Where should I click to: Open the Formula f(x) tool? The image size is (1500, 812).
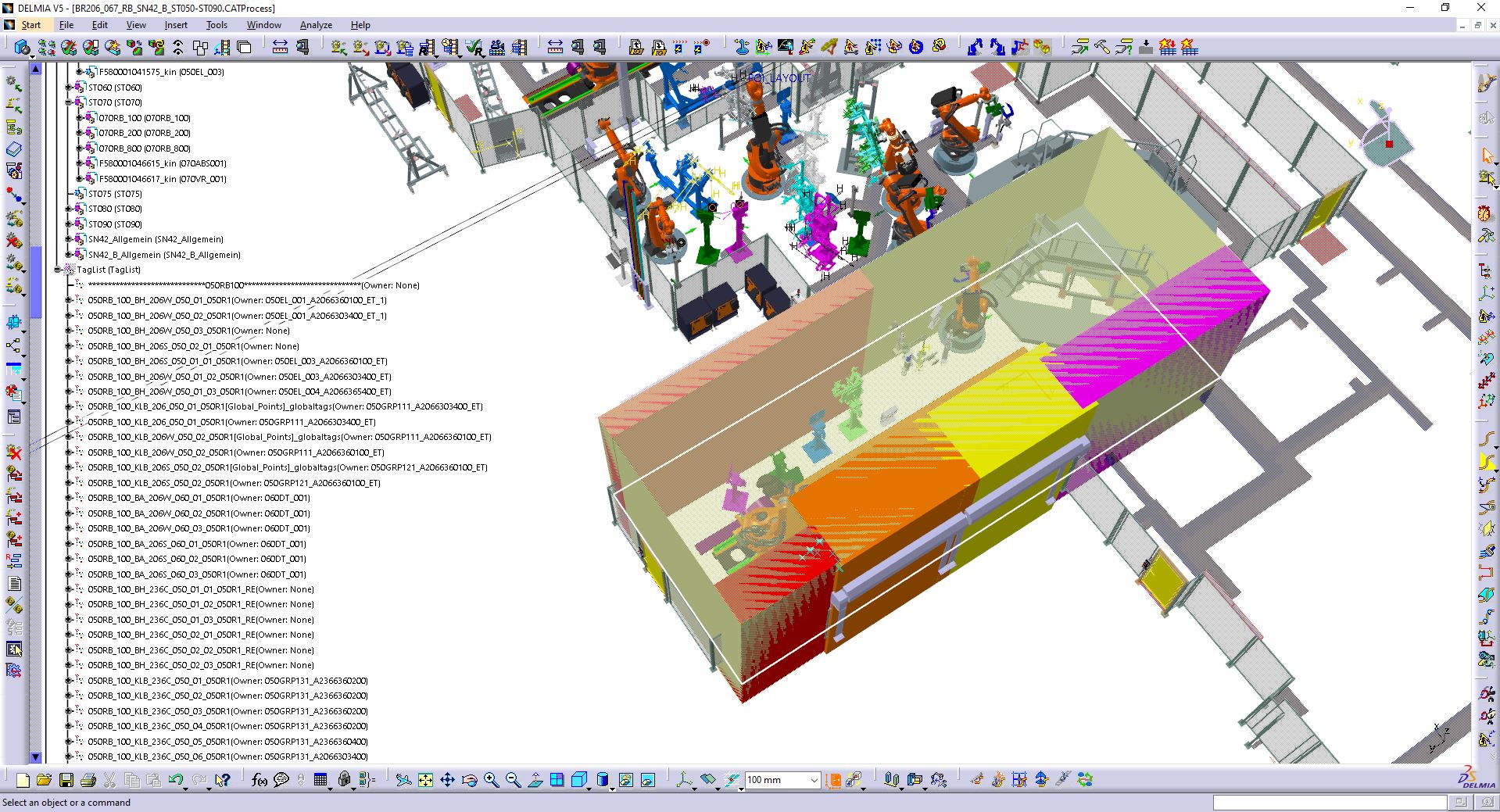pyautogui.click(x=260, y=780)
